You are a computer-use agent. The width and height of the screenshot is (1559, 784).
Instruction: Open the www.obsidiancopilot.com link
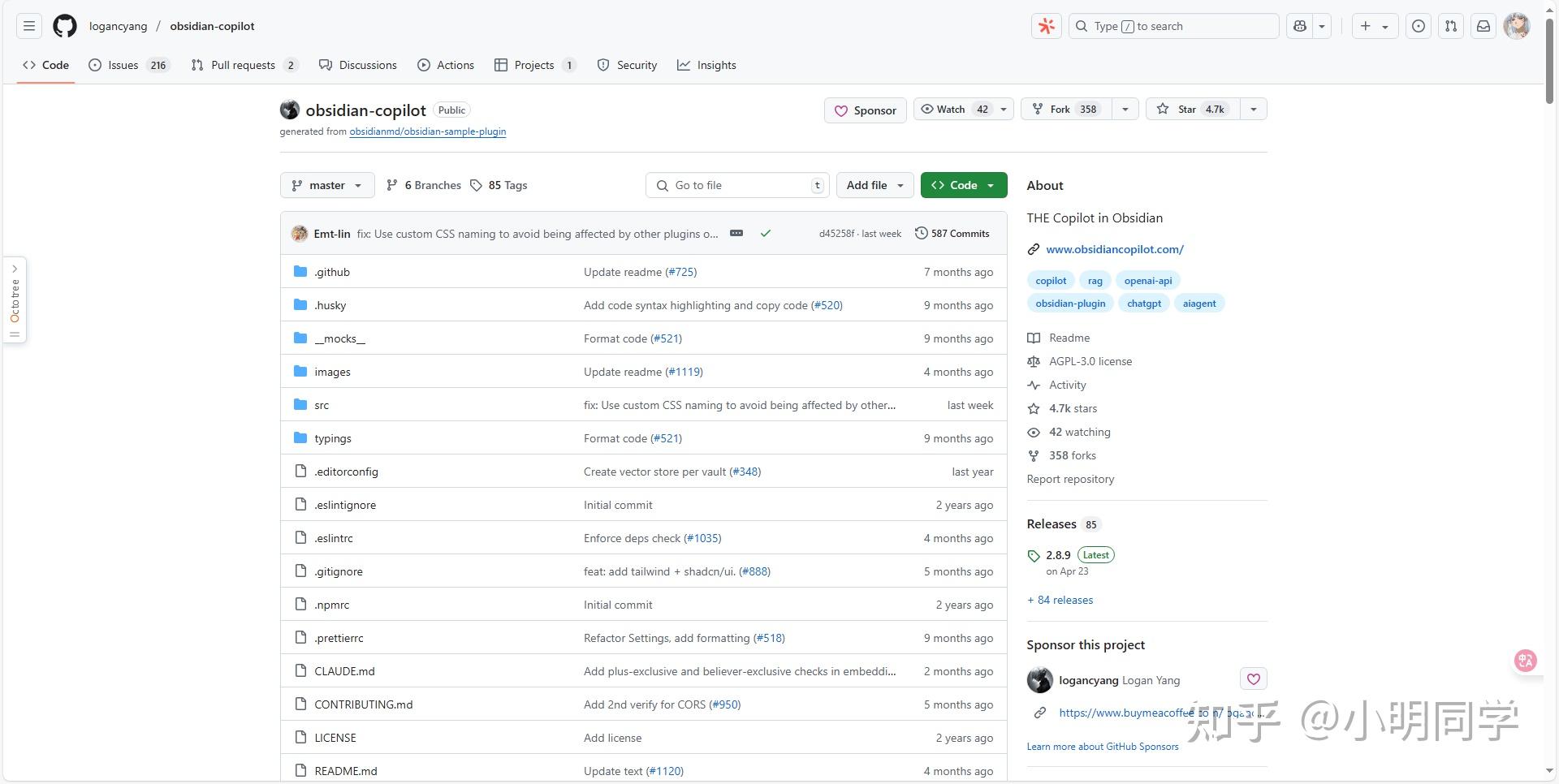(1115, 249)
